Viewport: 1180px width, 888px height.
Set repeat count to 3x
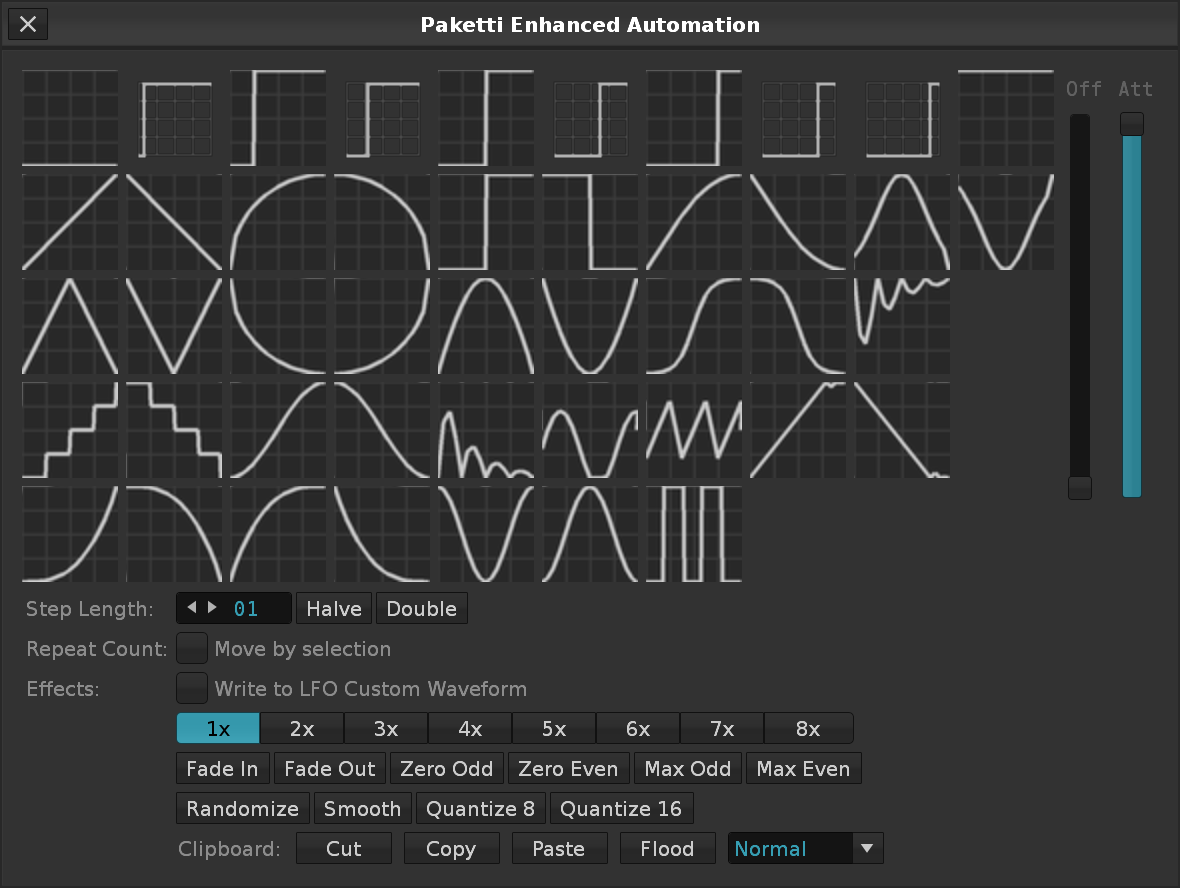point(386,728)
